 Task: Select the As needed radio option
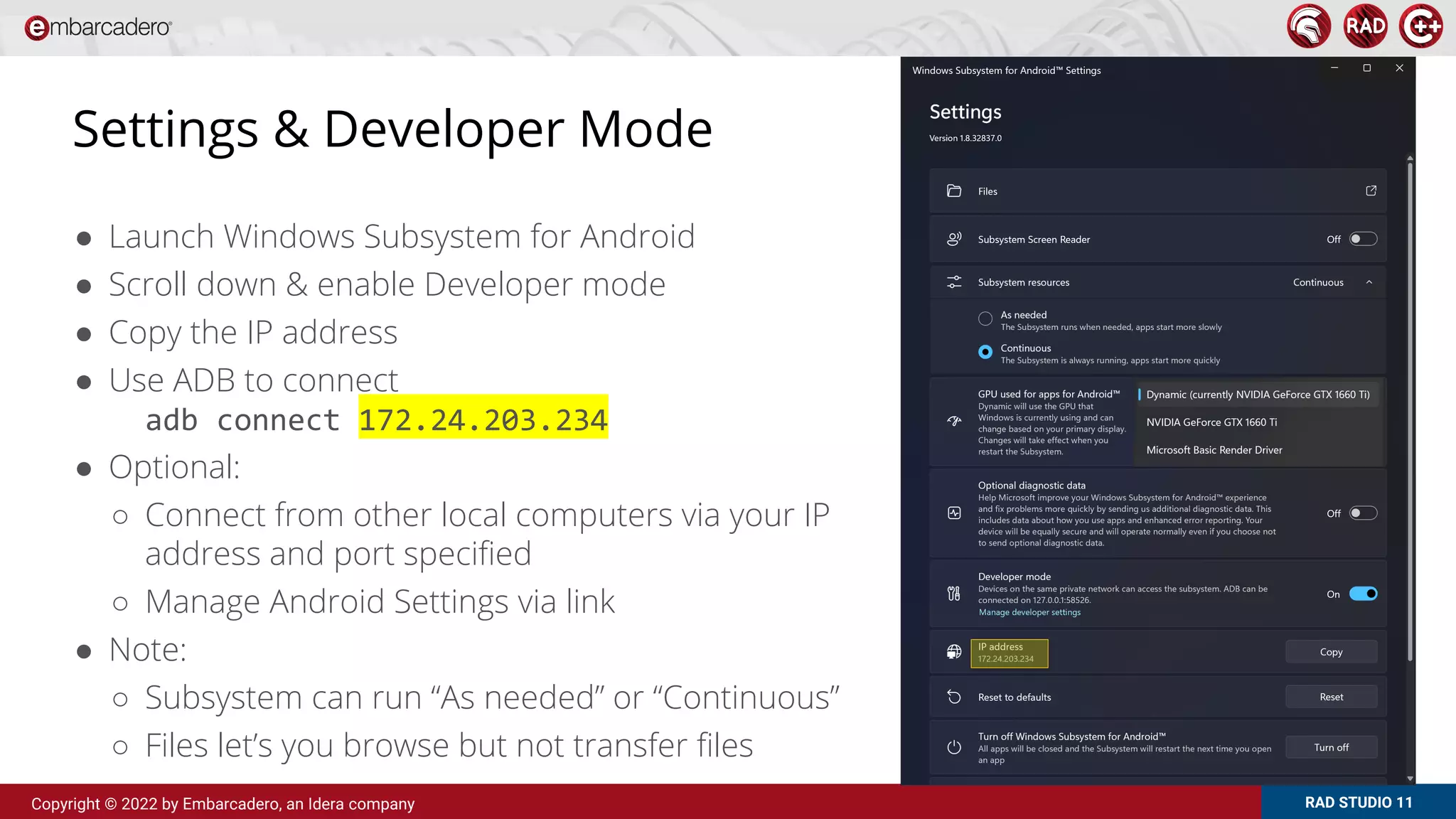[985, 318]
